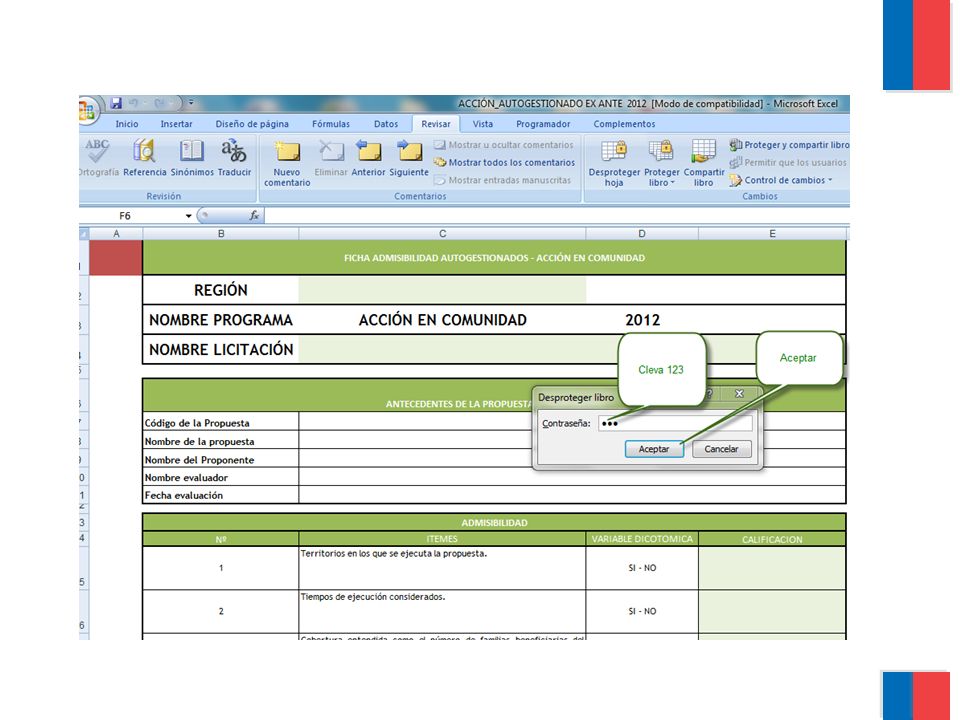This screenshot has height=720, width=960.
Task: Select column B header
Action: pos(221,234)
